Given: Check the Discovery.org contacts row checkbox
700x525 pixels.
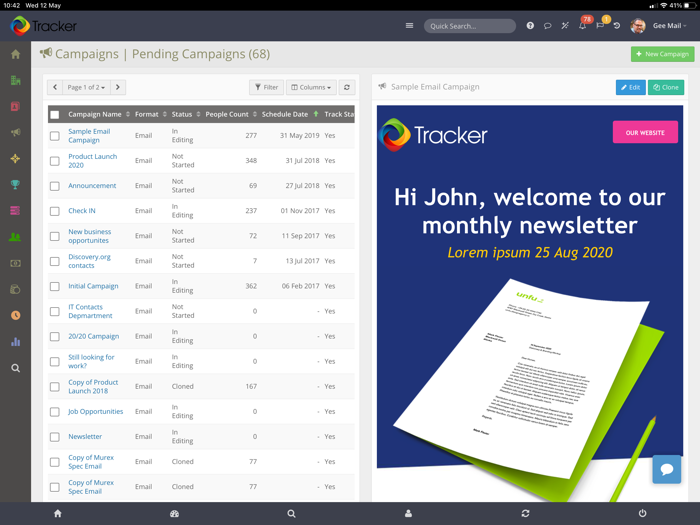Looking at the screenshot, I should (x=55, y=261).
